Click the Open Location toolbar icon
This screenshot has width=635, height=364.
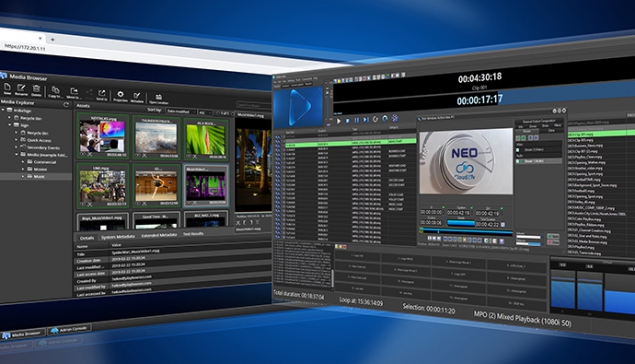(158, 99)
